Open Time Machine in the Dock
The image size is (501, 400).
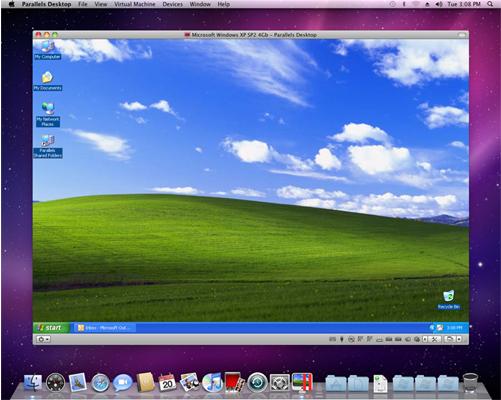[257, 382]
